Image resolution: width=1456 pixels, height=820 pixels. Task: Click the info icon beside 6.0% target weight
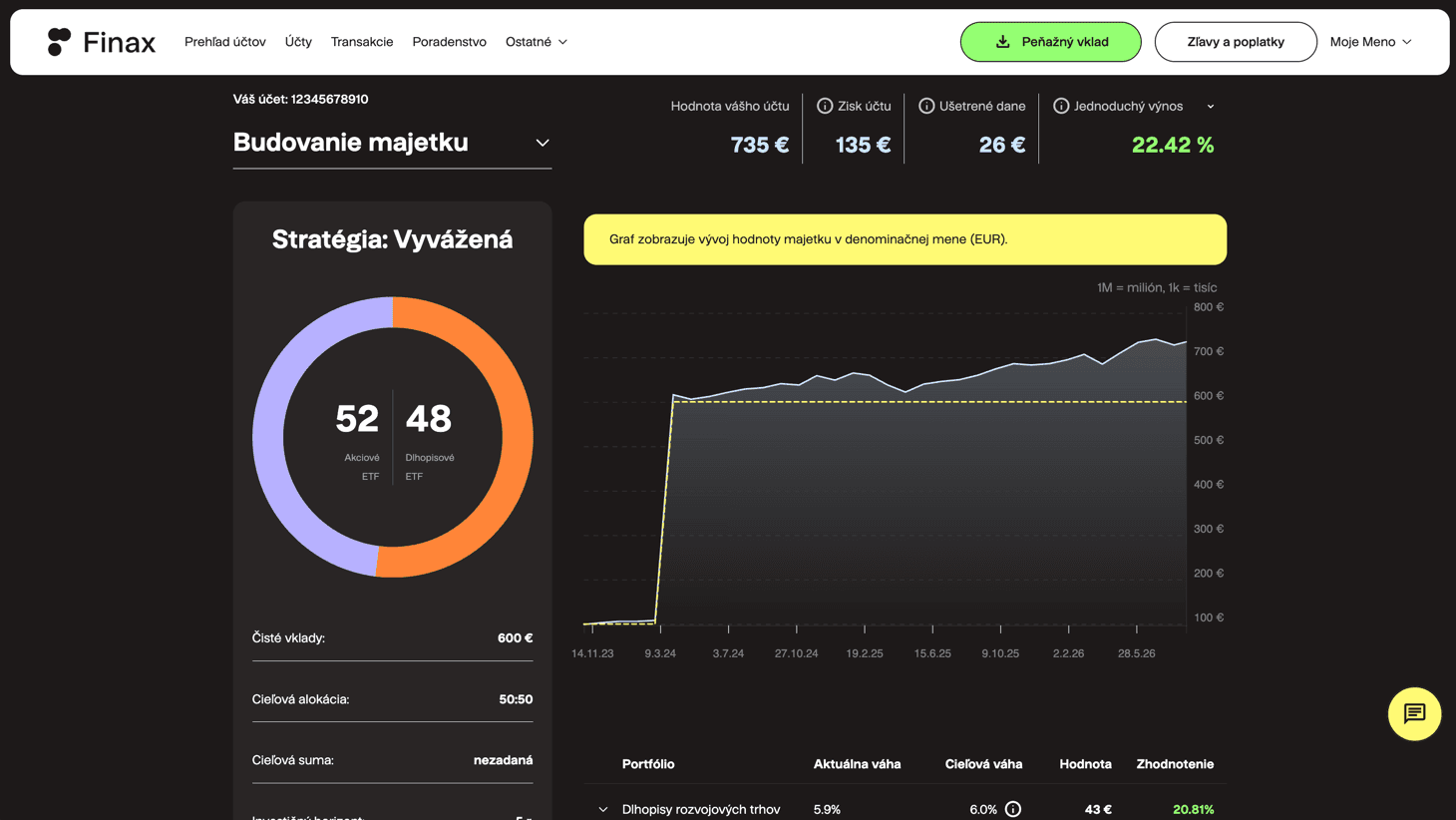(1013, 809)
